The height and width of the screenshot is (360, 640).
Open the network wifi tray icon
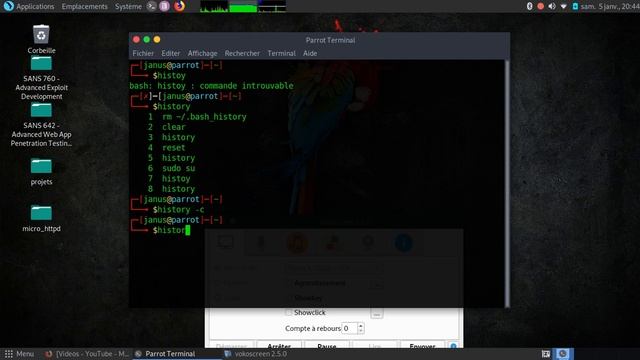[x=563, y=6]
